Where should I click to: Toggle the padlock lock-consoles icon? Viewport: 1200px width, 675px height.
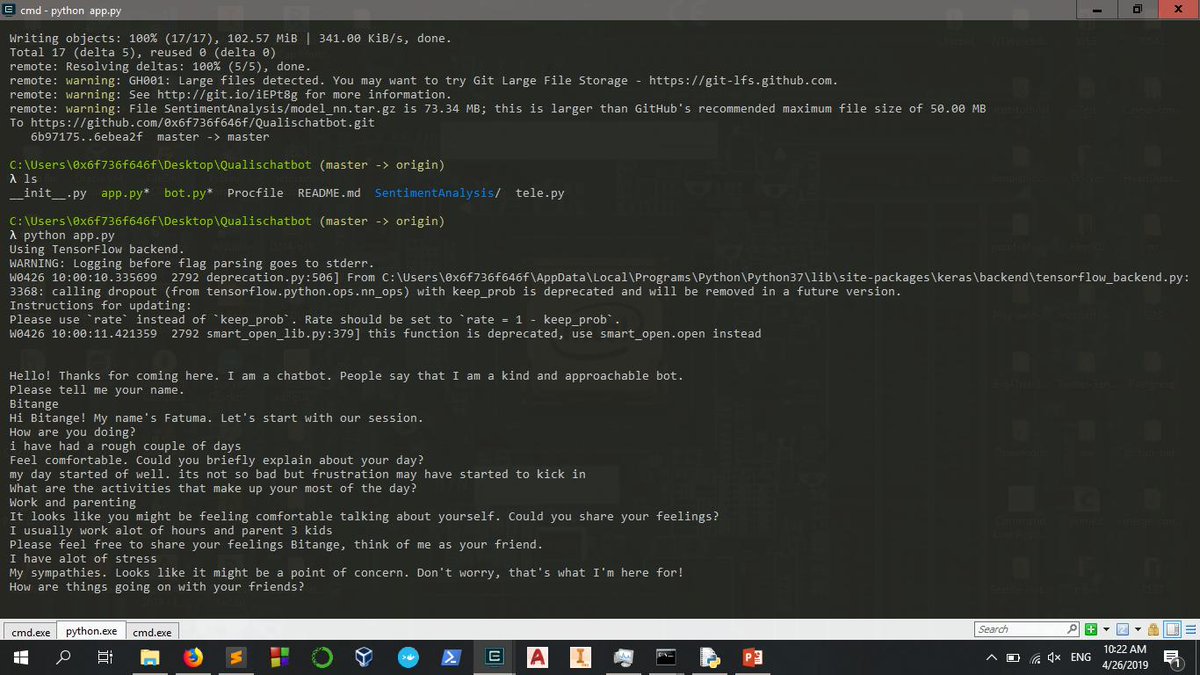click(x=1154, y=630)
